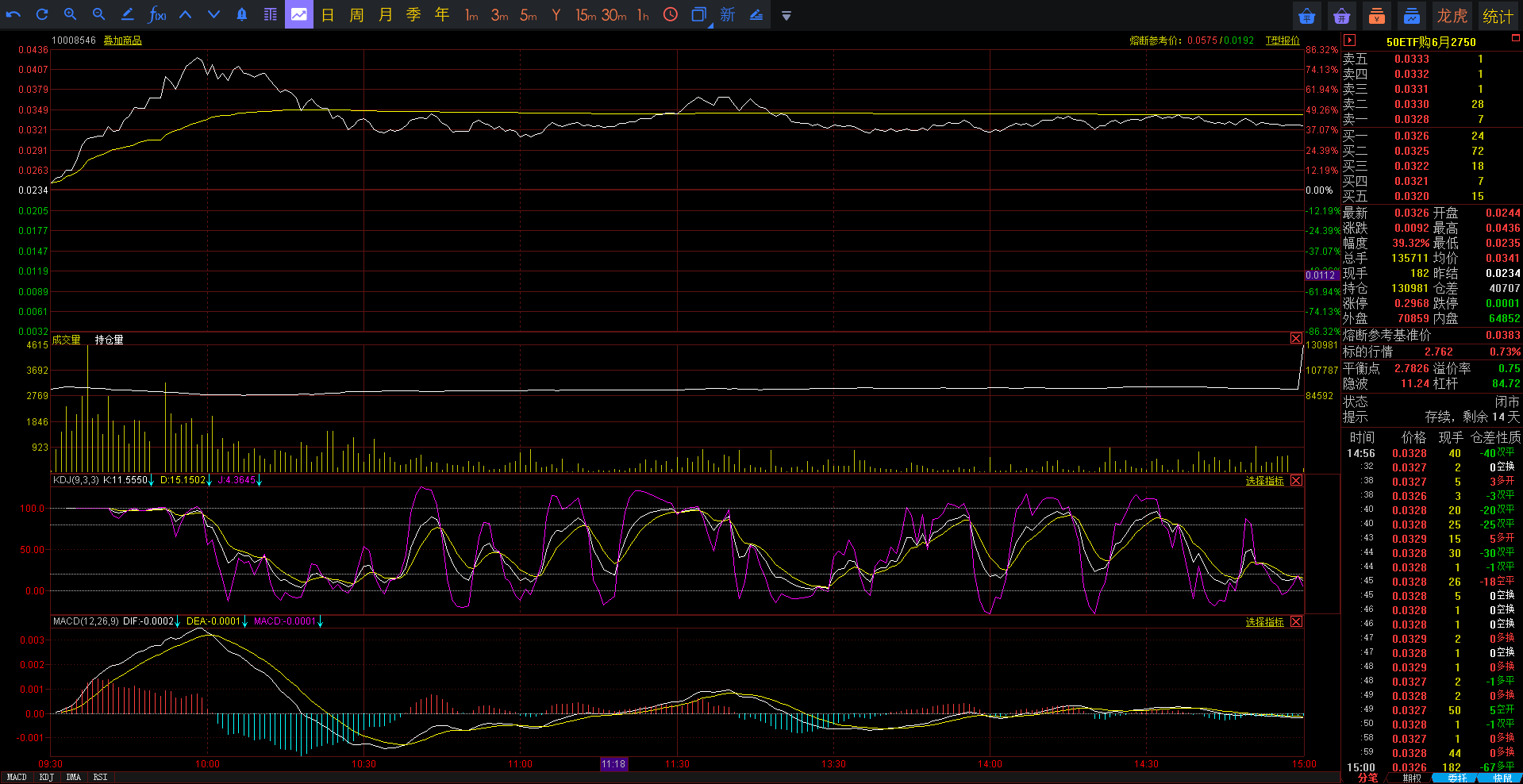Click the eraser icon next to 新

(x=756, y=14)
